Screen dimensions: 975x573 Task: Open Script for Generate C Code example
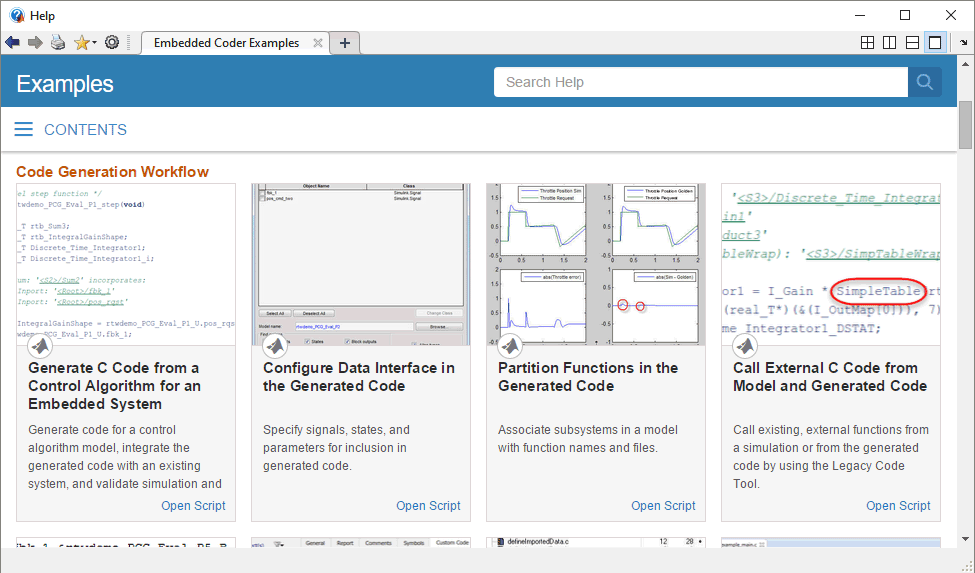193,506
